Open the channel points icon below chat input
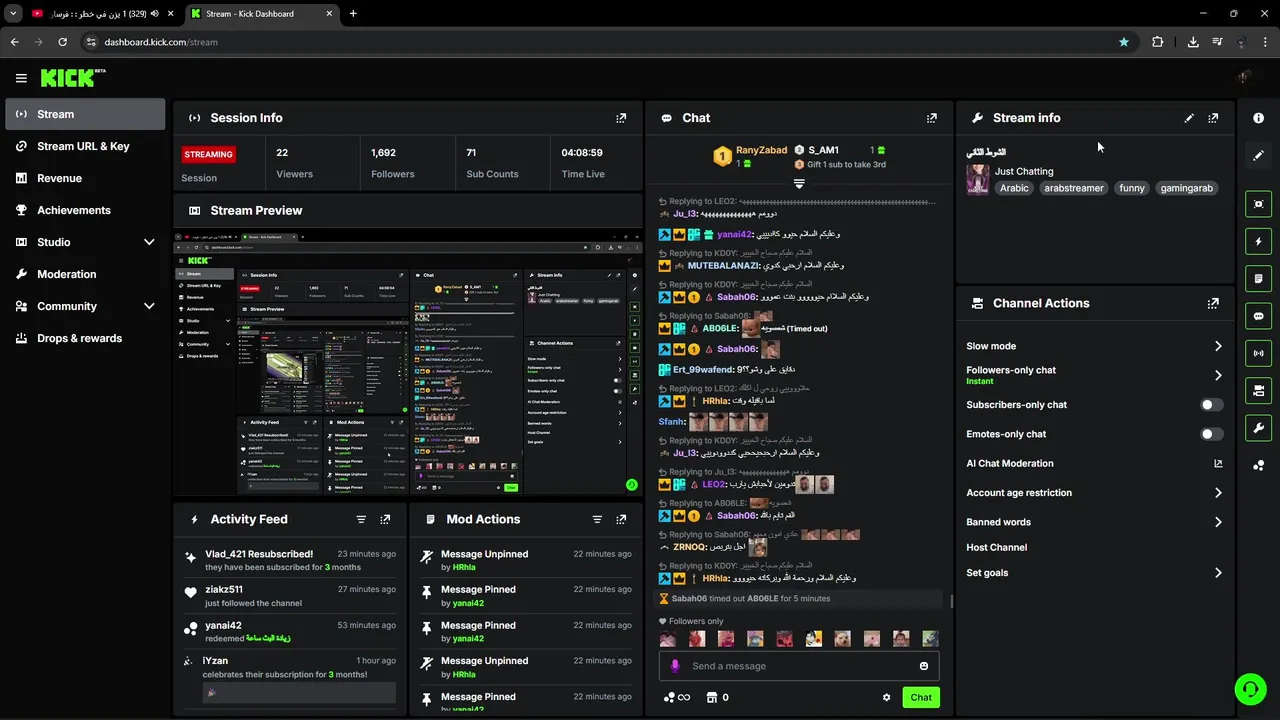Screen dimensions: 1280x720 click(677, 698)
